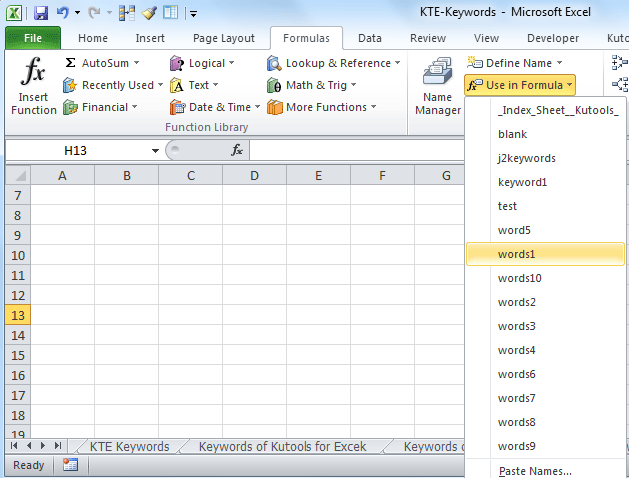Go to next sheet tab arrow
The image size is (630, 481).
coord(43,446)
